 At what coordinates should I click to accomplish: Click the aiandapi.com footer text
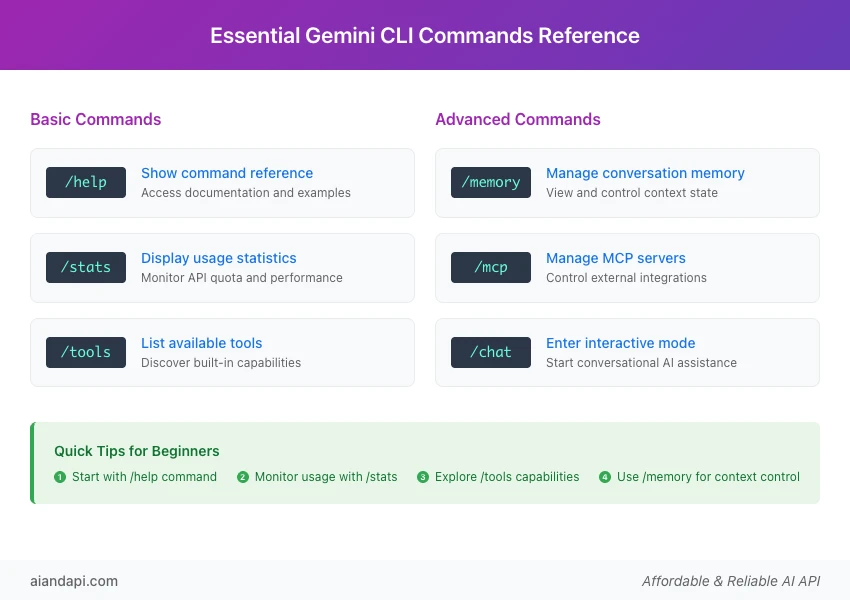(74, 581)
